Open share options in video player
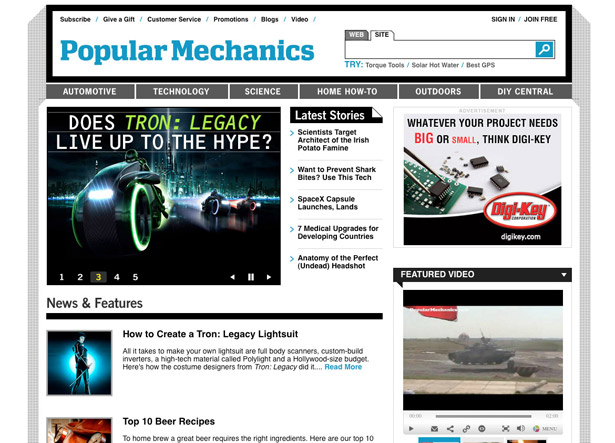This screenshot has height=443, width=615. coord(450,428)
